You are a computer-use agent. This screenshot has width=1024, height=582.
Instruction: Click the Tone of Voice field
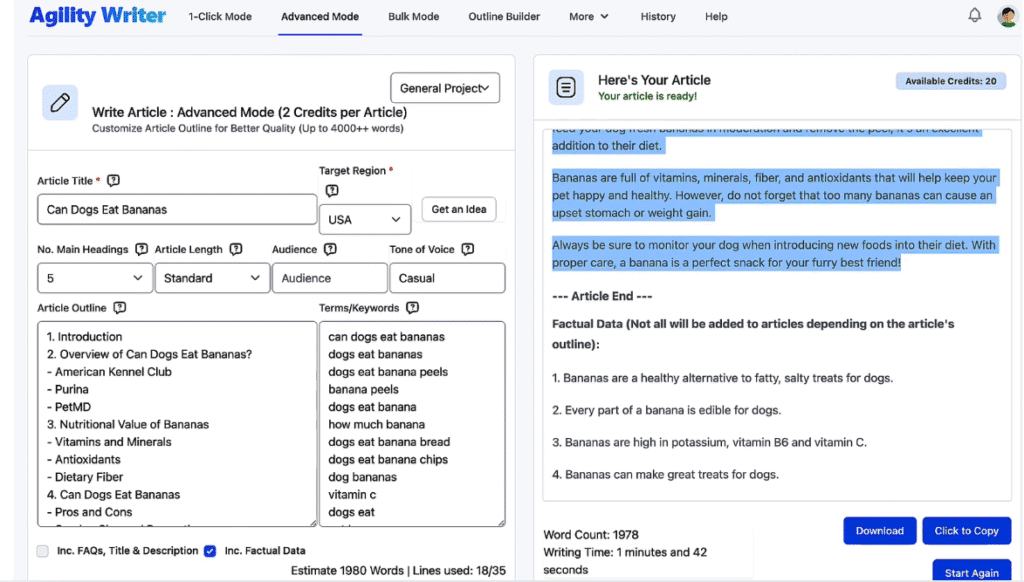(x=447, y=278)
